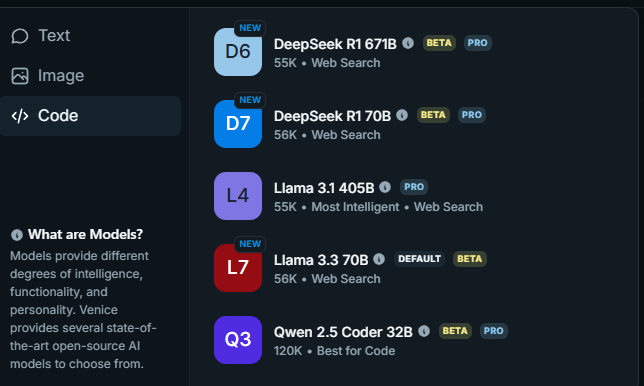The height and width of the screenshot is (386, 644).
Task: Choose the DeepSeek R1 70B model name
Action: click(332, 116)
